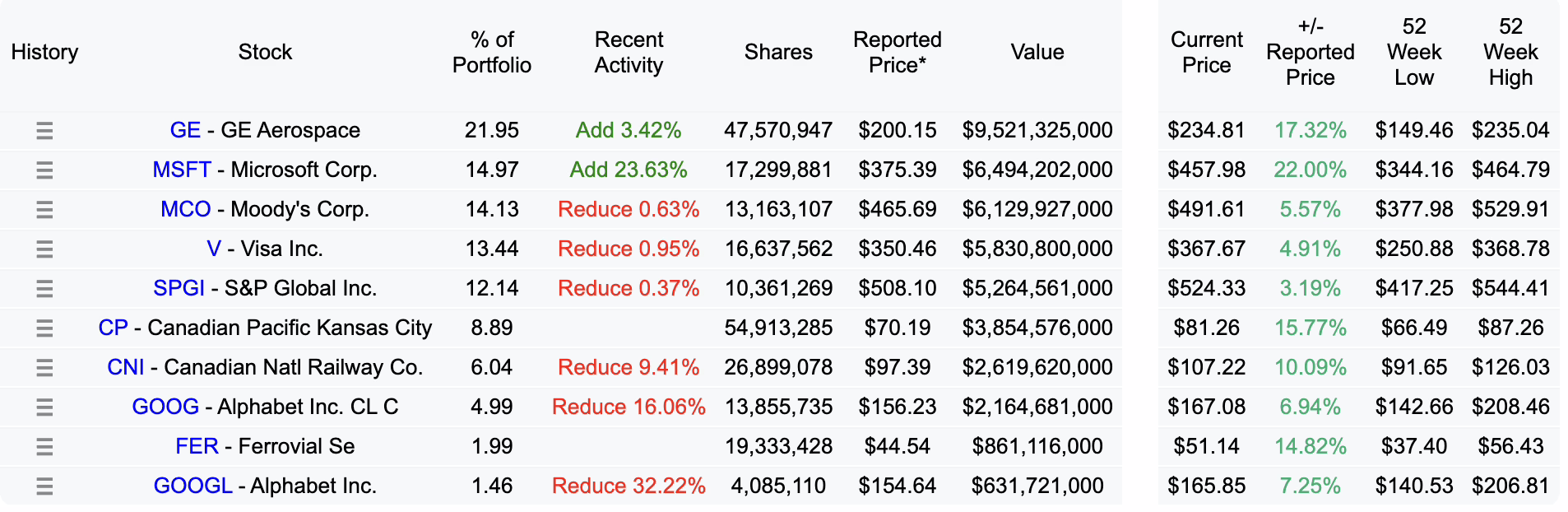Open history icon for Microsoft Corp. row
Viewport: 1568px width, 512px height.
(44, 170)
